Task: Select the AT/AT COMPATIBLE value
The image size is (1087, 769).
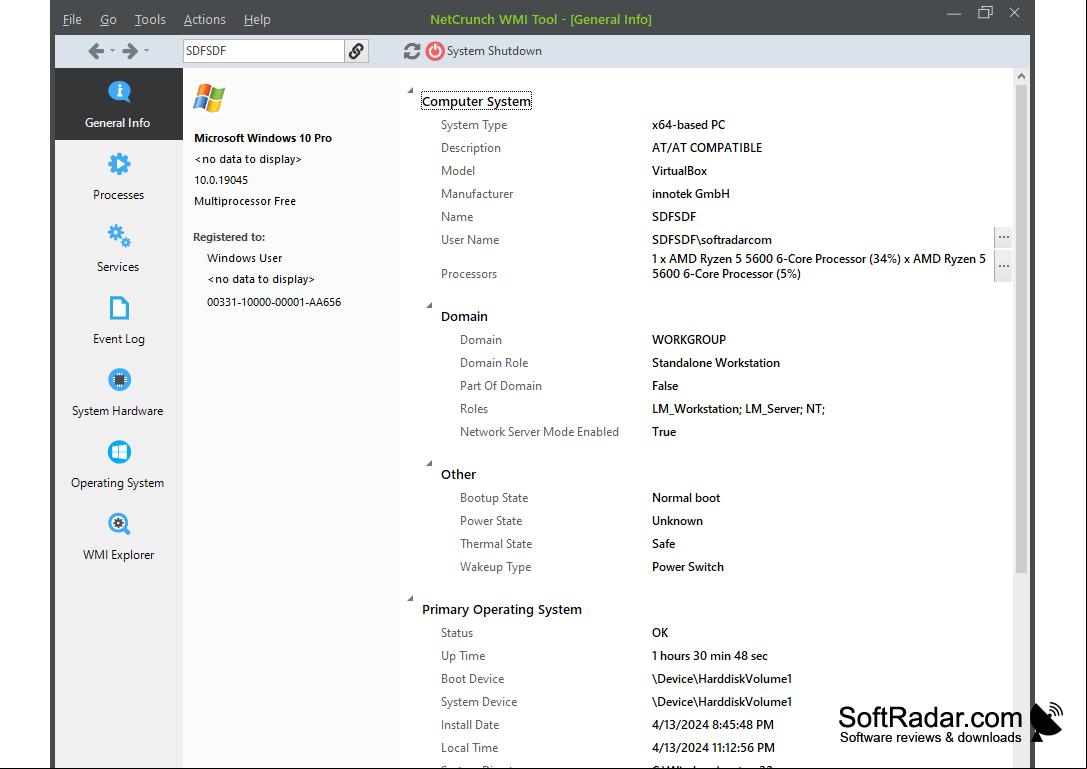Action: coord(706,148)
